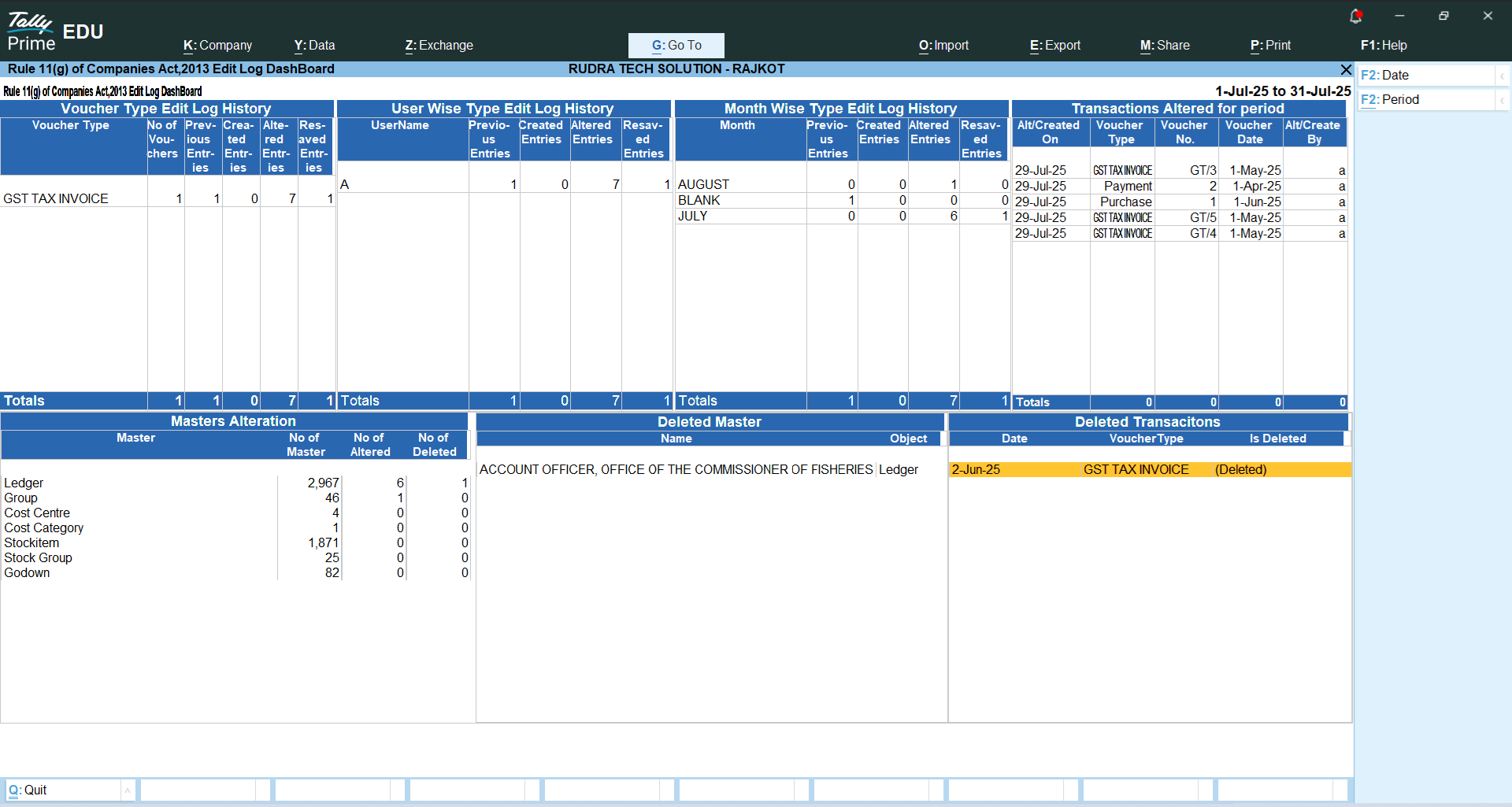Open the K: Company menu
Image resolution: width=1512 pixels, height=807 pixels.
tap(217, 46)
